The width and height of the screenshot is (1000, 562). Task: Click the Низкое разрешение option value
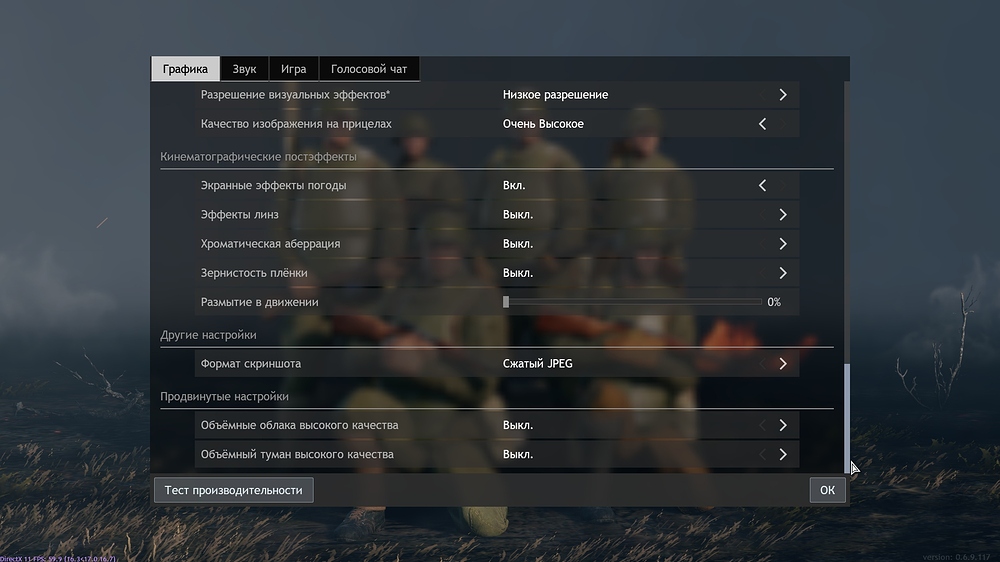pyautogui.click(x=555, y=95)
